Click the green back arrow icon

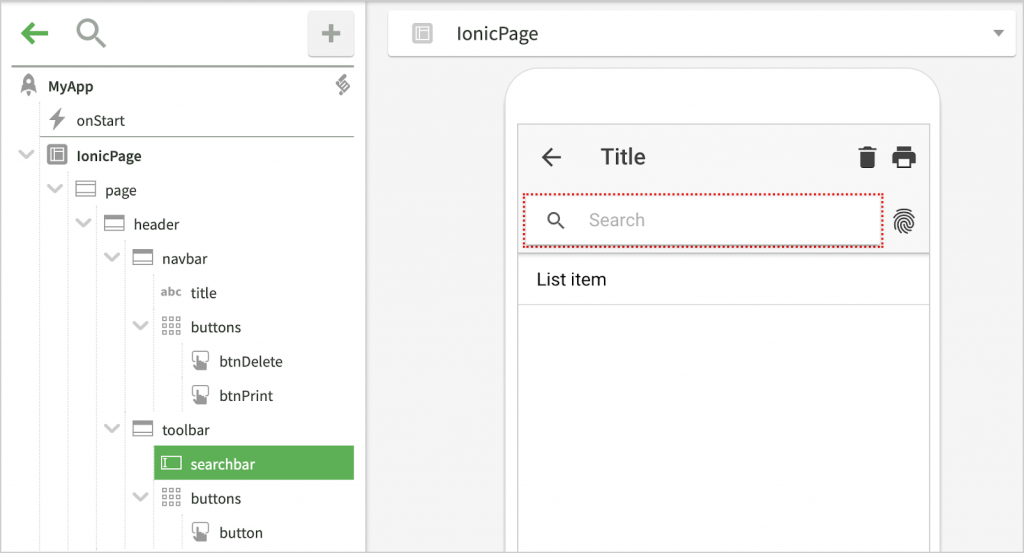coord(35,34)
